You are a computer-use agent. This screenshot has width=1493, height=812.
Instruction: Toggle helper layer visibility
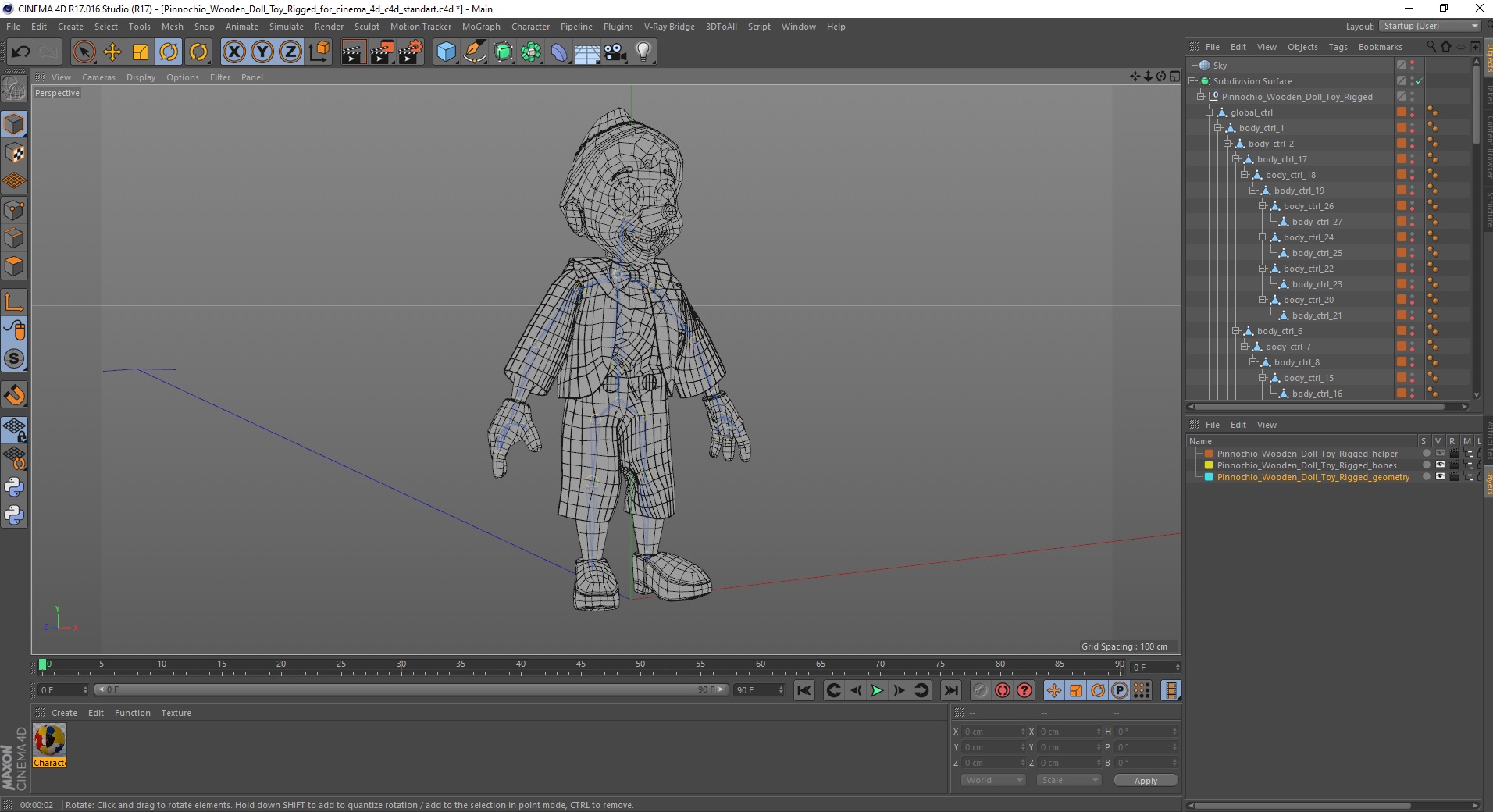(x=1440, y=454)
